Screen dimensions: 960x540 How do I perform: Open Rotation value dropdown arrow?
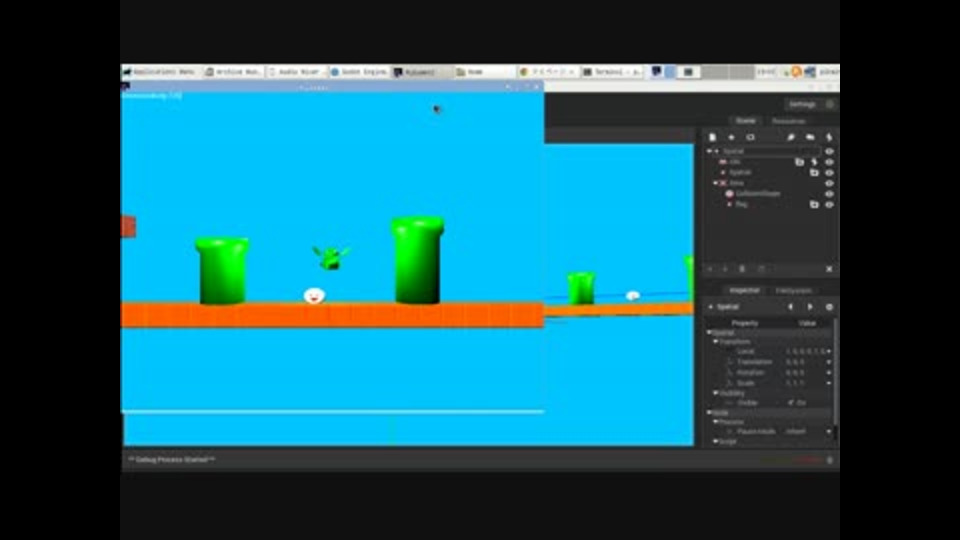pos(829,372)
